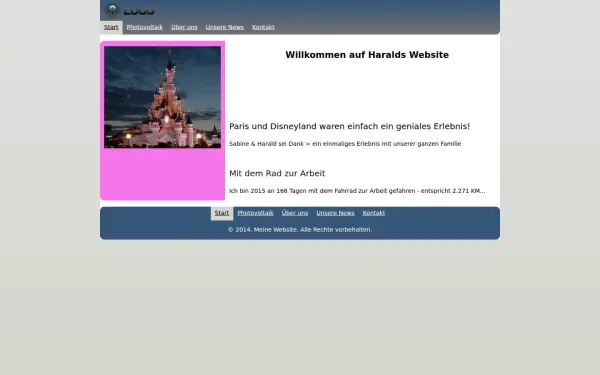The height and width of the screenshot is (375, 600).
Task: Click the copyright 2014 Meine Website text
Action: point(300,230)
